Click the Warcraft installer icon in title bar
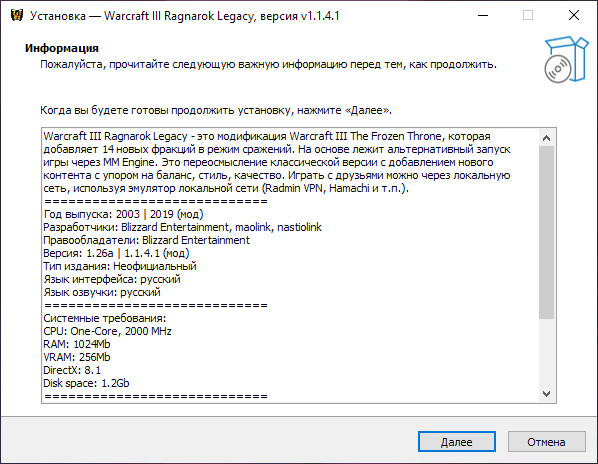 click(x=17, y=16)
